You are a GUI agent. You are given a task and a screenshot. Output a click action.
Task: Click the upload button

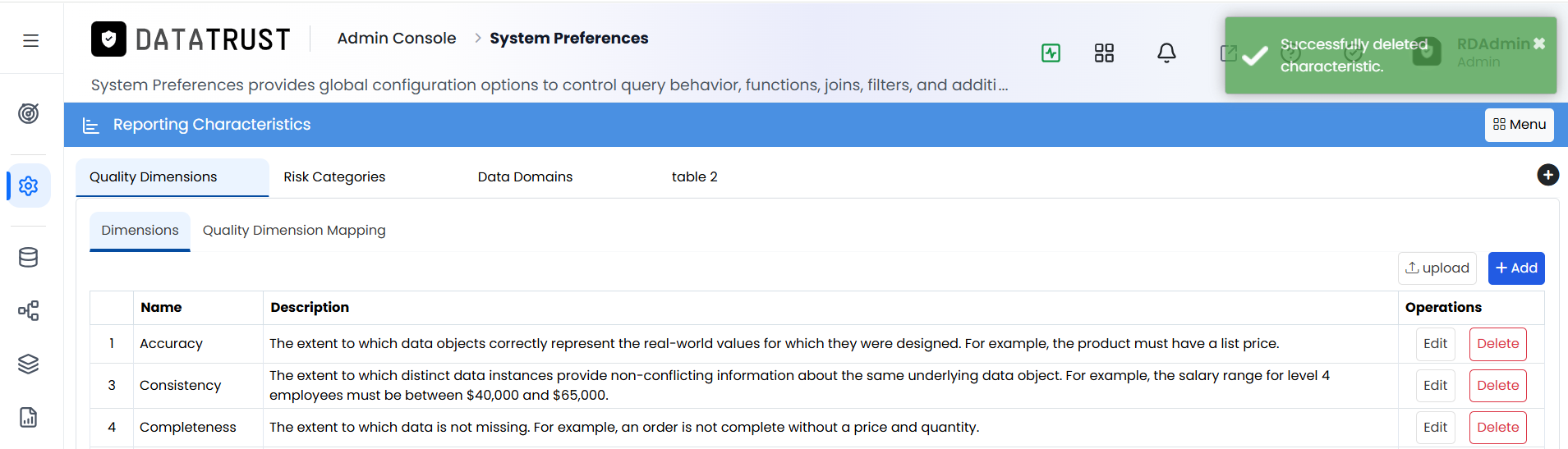point(1437,268)
